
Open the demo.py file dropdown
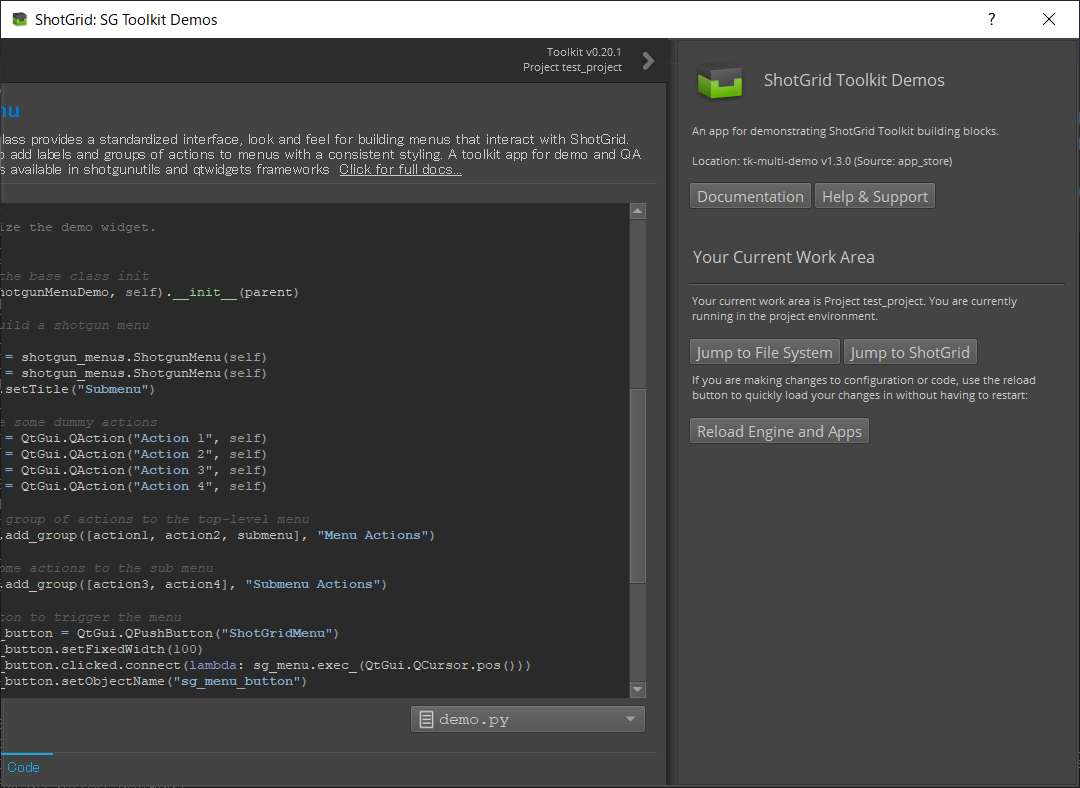click(527, 718)
